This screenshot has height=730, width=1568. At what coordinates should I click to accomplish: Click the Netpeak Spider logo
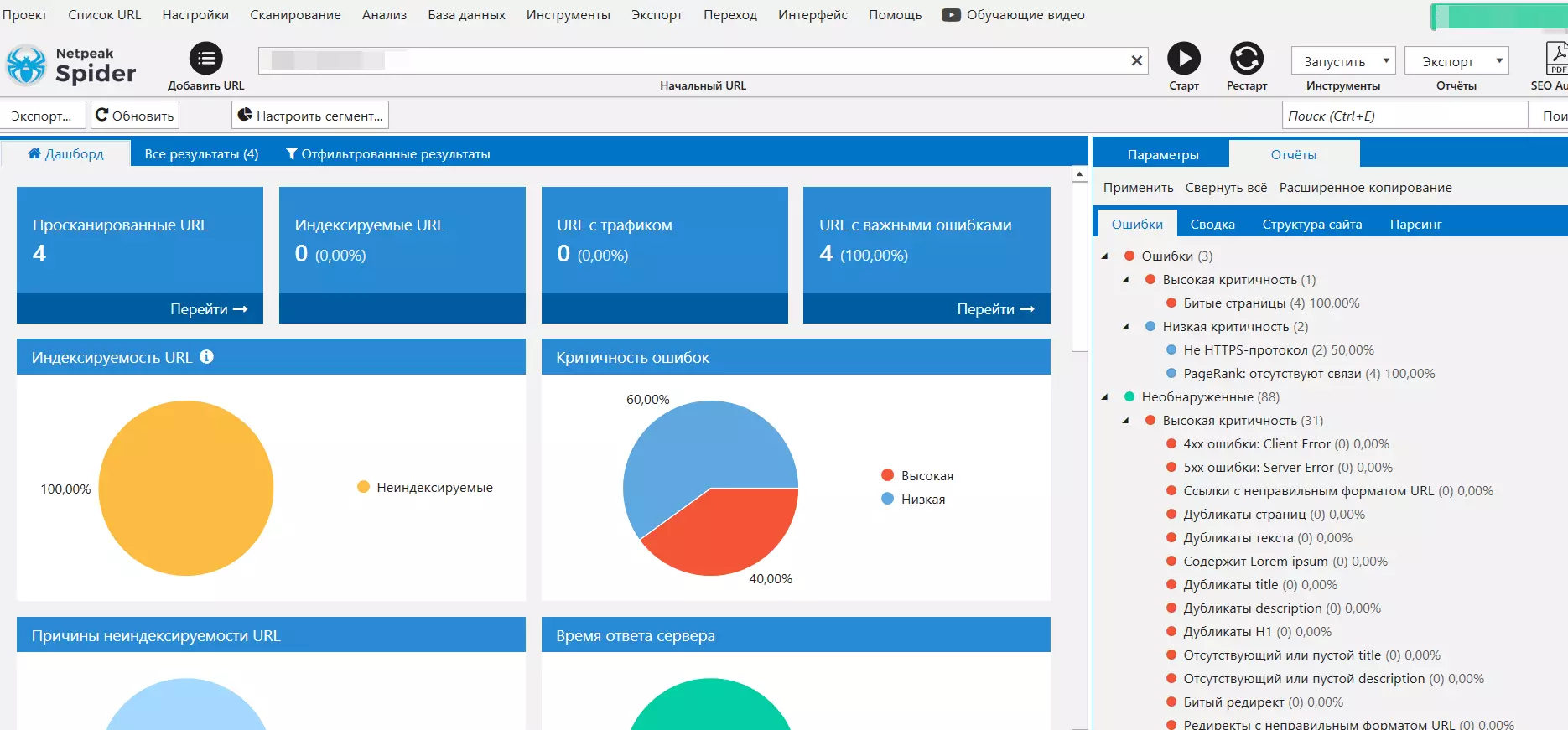point(70,65)
